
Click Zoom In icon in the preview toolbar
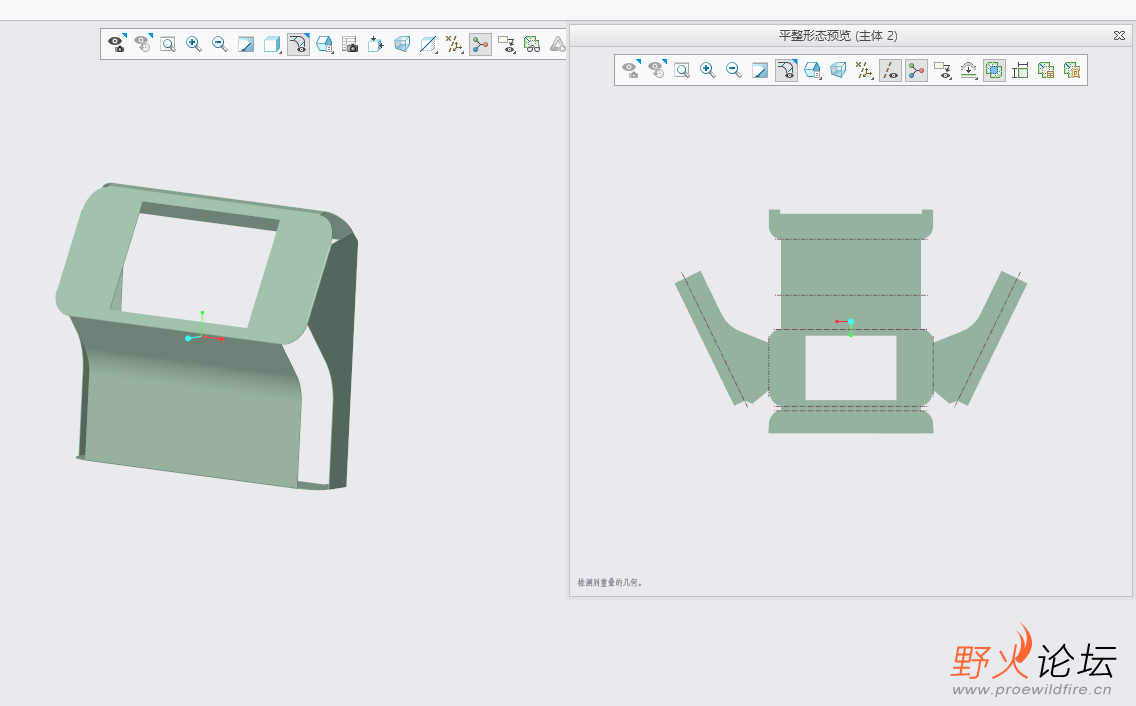708,70
